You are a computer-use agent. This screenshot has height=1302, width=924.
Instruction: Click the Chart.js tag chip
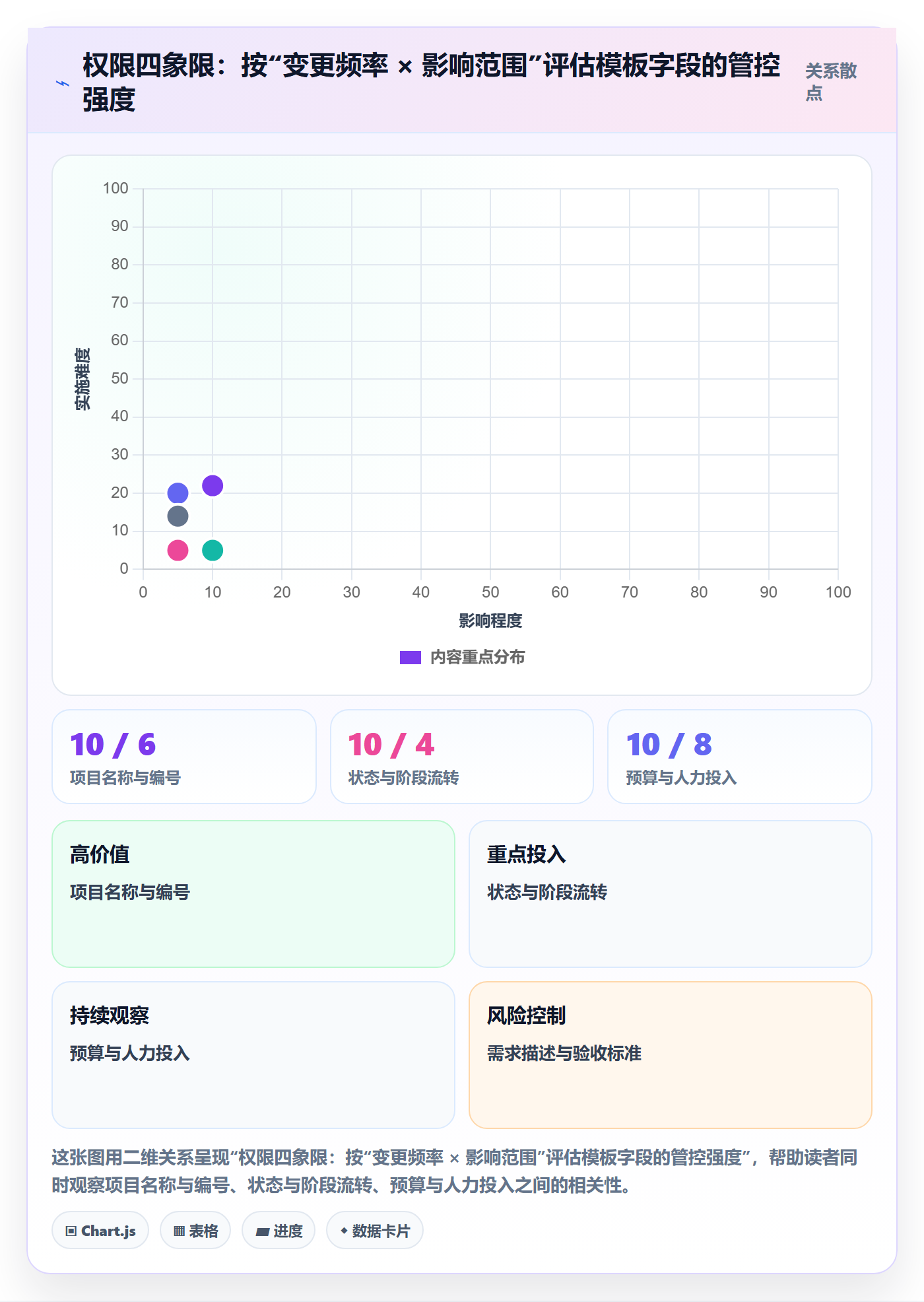[100, 1231]
